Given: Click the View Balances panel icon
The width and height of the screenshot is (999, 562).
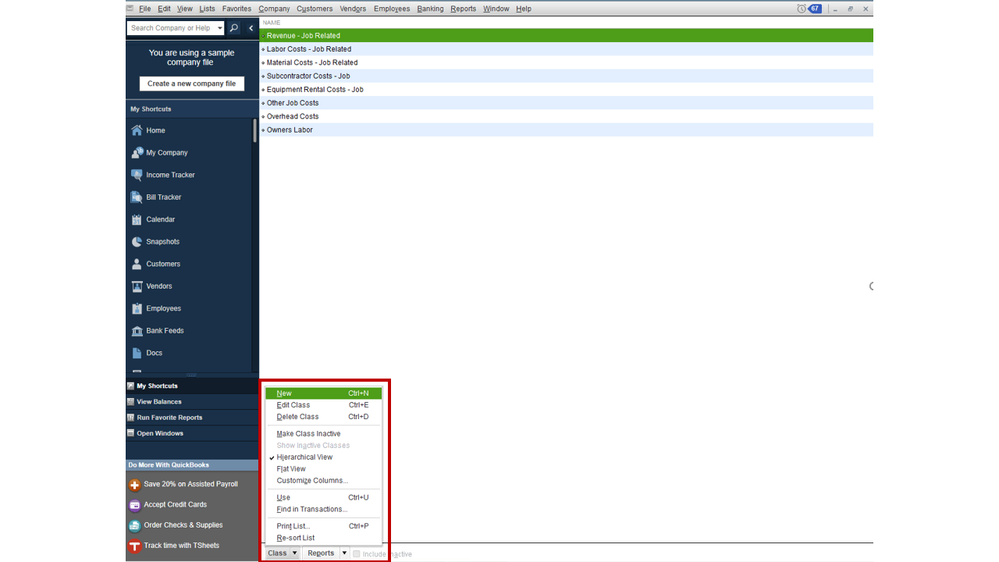Looking at the screenshot, I should point(131,401).
